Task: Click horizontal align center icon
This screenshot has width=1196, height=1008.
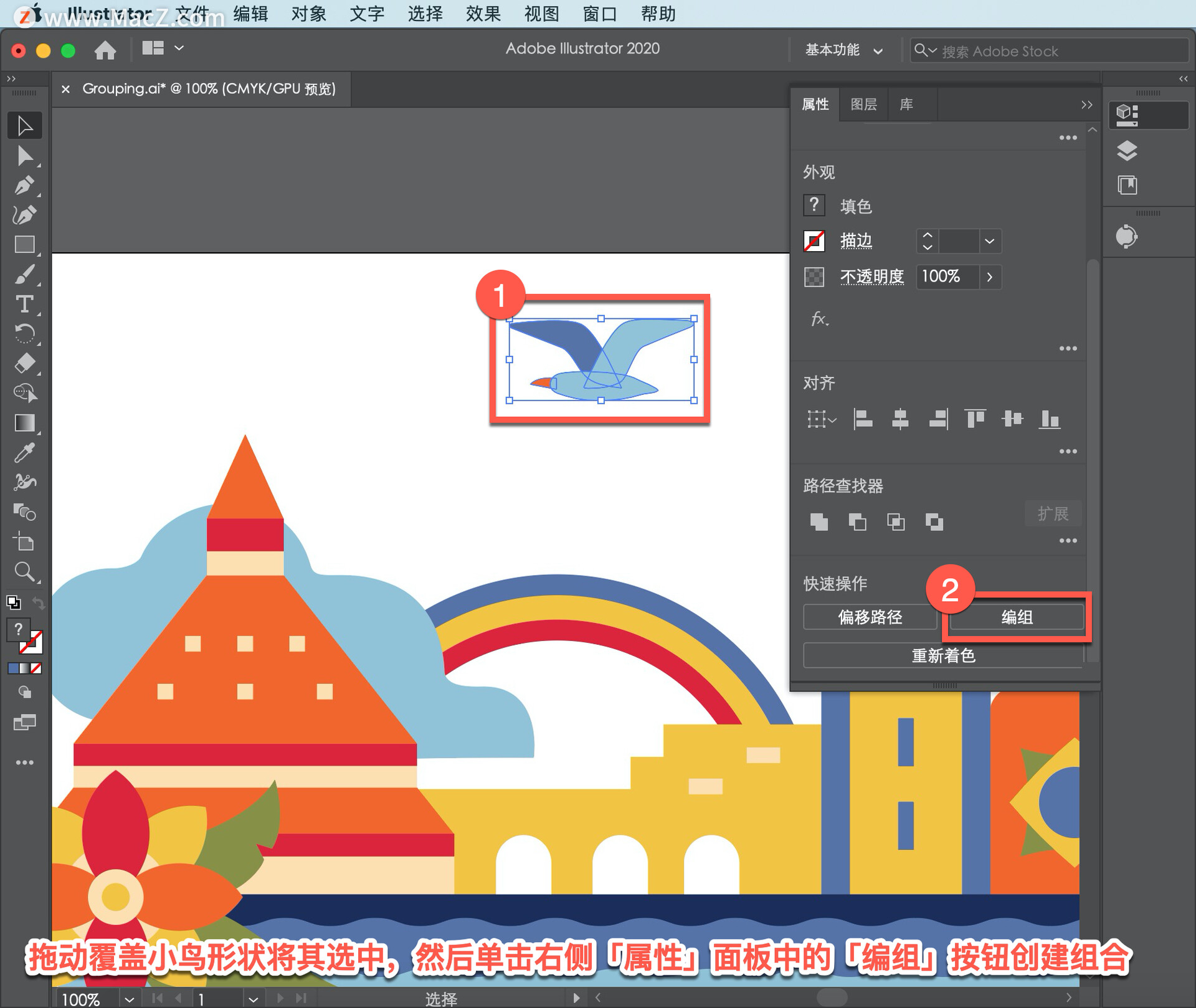Action: [900, 419]
